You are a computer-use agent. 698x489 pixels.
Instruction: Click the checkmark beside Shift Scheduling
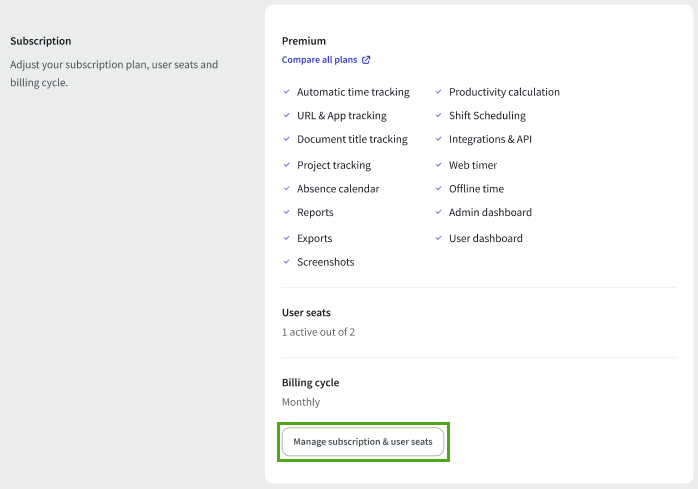coord(438,115)
